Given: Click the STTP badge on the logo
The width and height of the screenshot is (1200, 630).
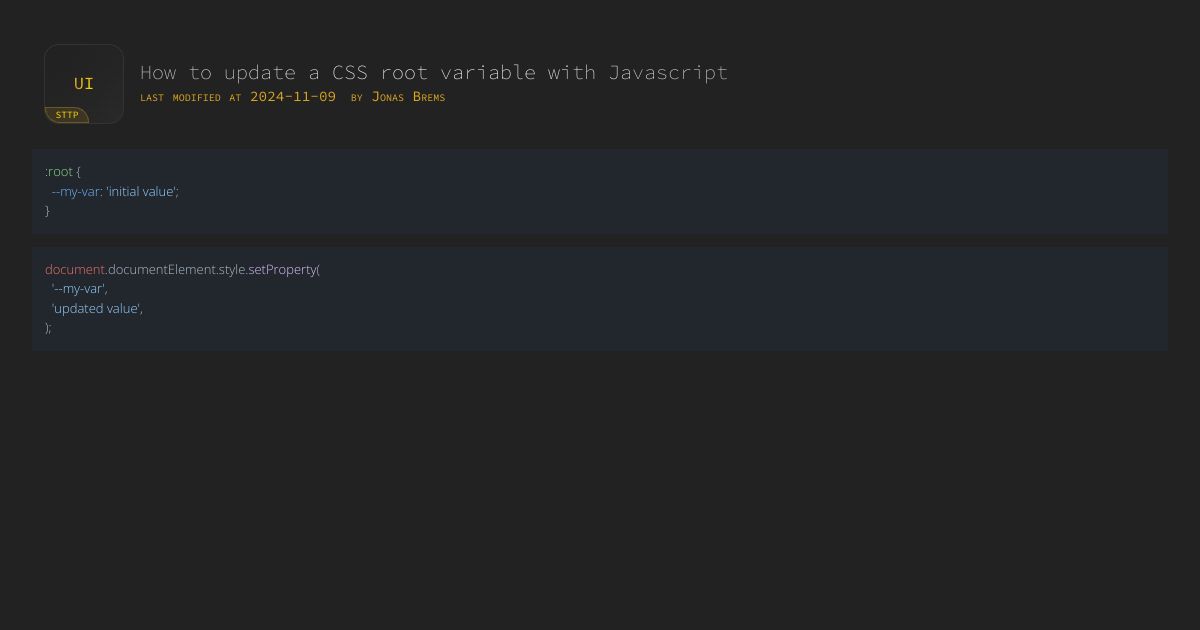Looking at the screenshot, I should tap(67, 115).
